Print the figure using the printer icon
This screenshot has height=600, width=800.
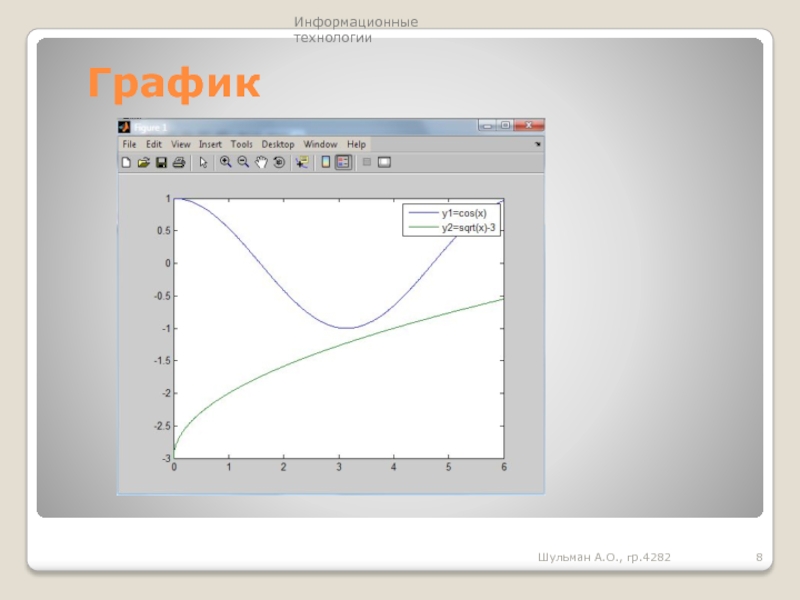pos(179,162)
